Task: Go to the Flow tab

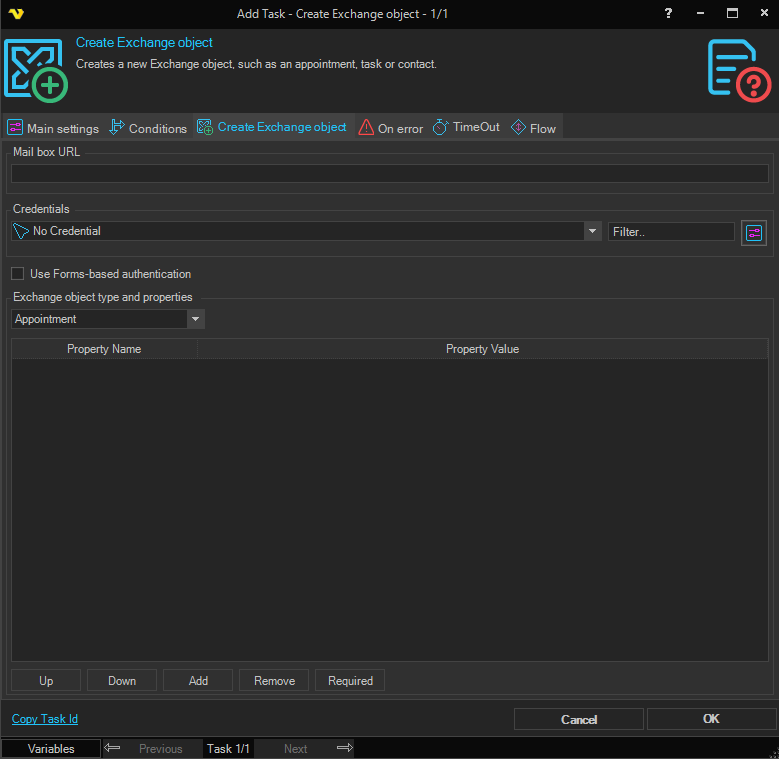Action: coord(534,128)
